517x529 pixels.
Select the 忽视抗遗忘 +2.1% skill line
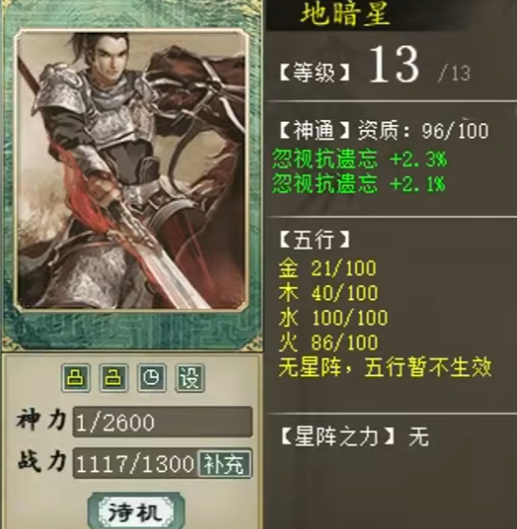359,184
